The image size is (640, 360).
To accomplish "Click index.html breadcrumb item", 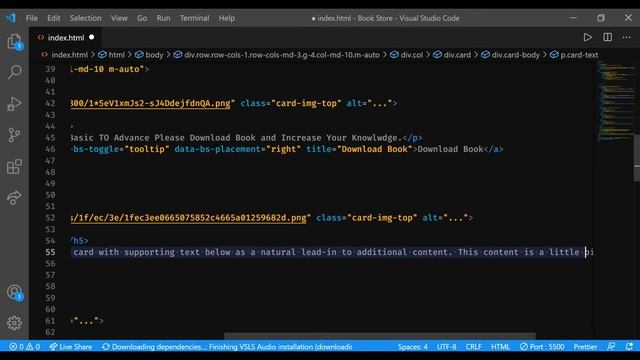I will click(65, 55).
